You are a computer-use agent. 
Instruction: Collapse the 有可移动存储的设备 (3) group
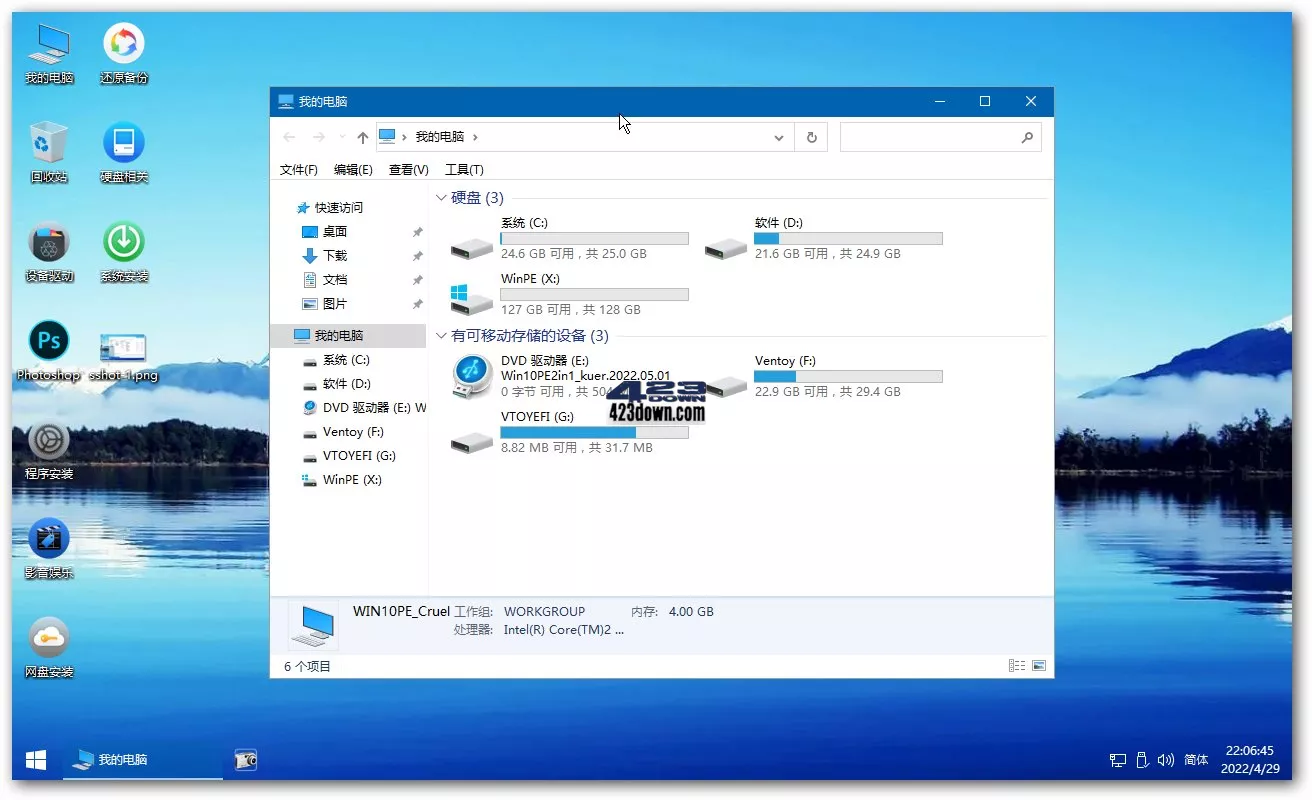coord(441,335)
